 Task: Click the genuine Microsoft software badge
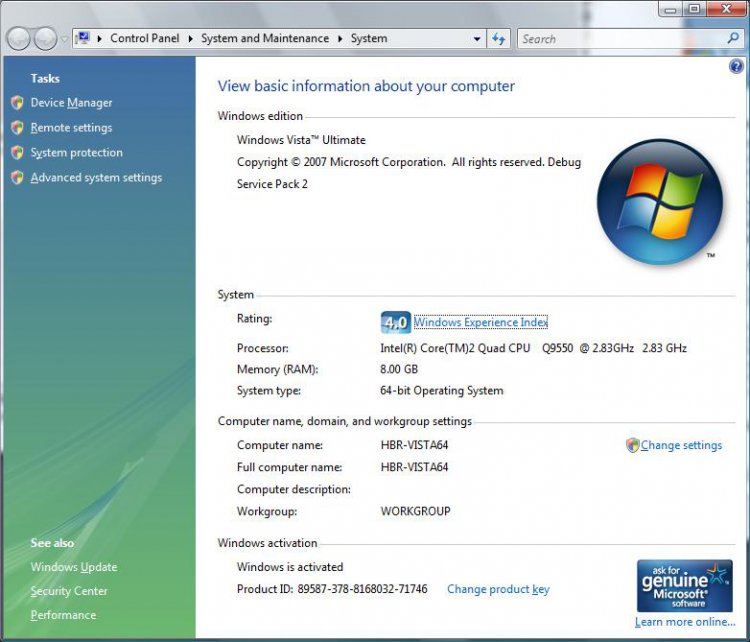pyautogui.click(x=684, y=586)
